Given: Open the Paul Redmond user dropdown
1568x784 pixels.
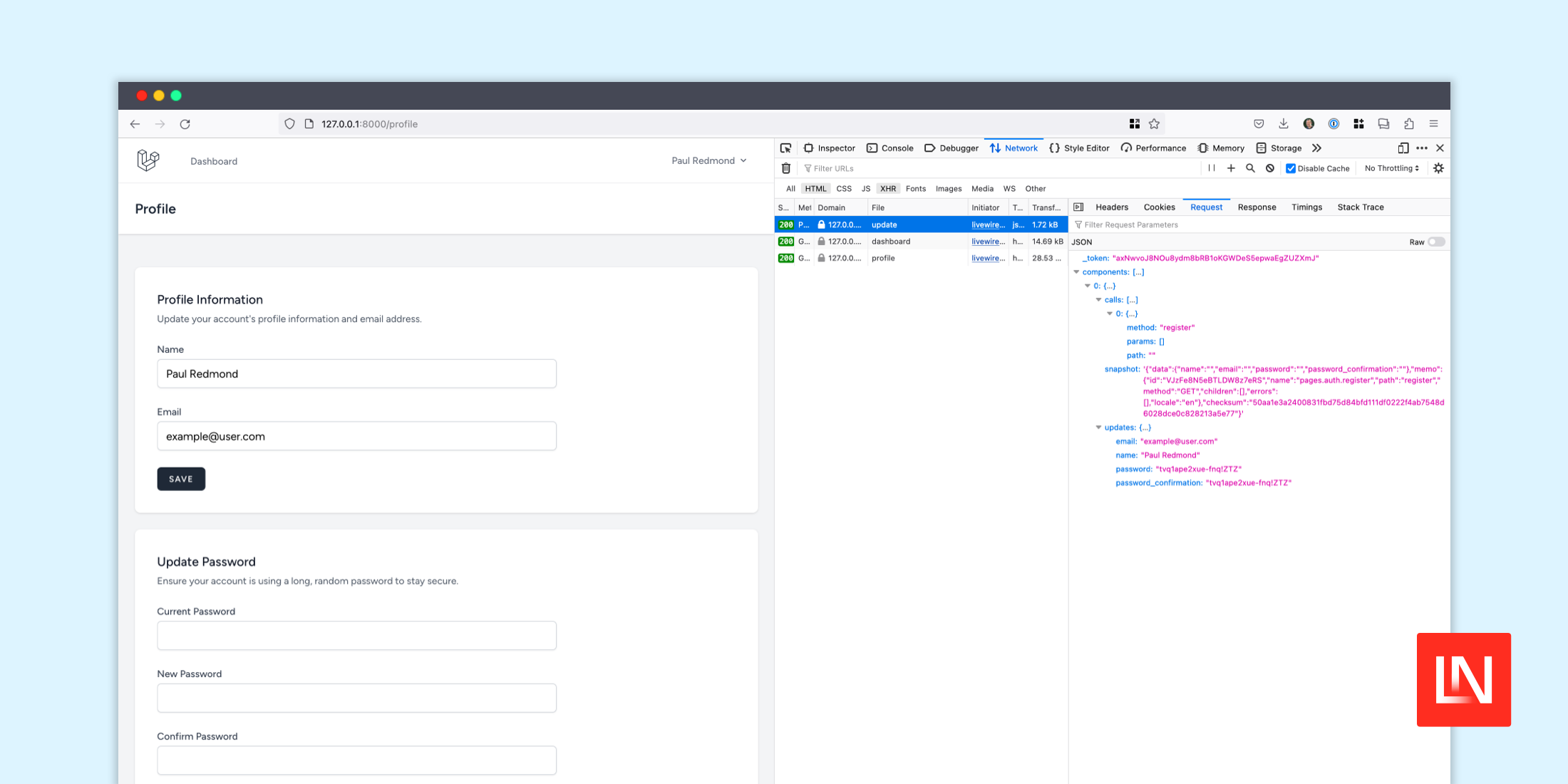Looking at the screenshot, I should [x=709, y=160].
